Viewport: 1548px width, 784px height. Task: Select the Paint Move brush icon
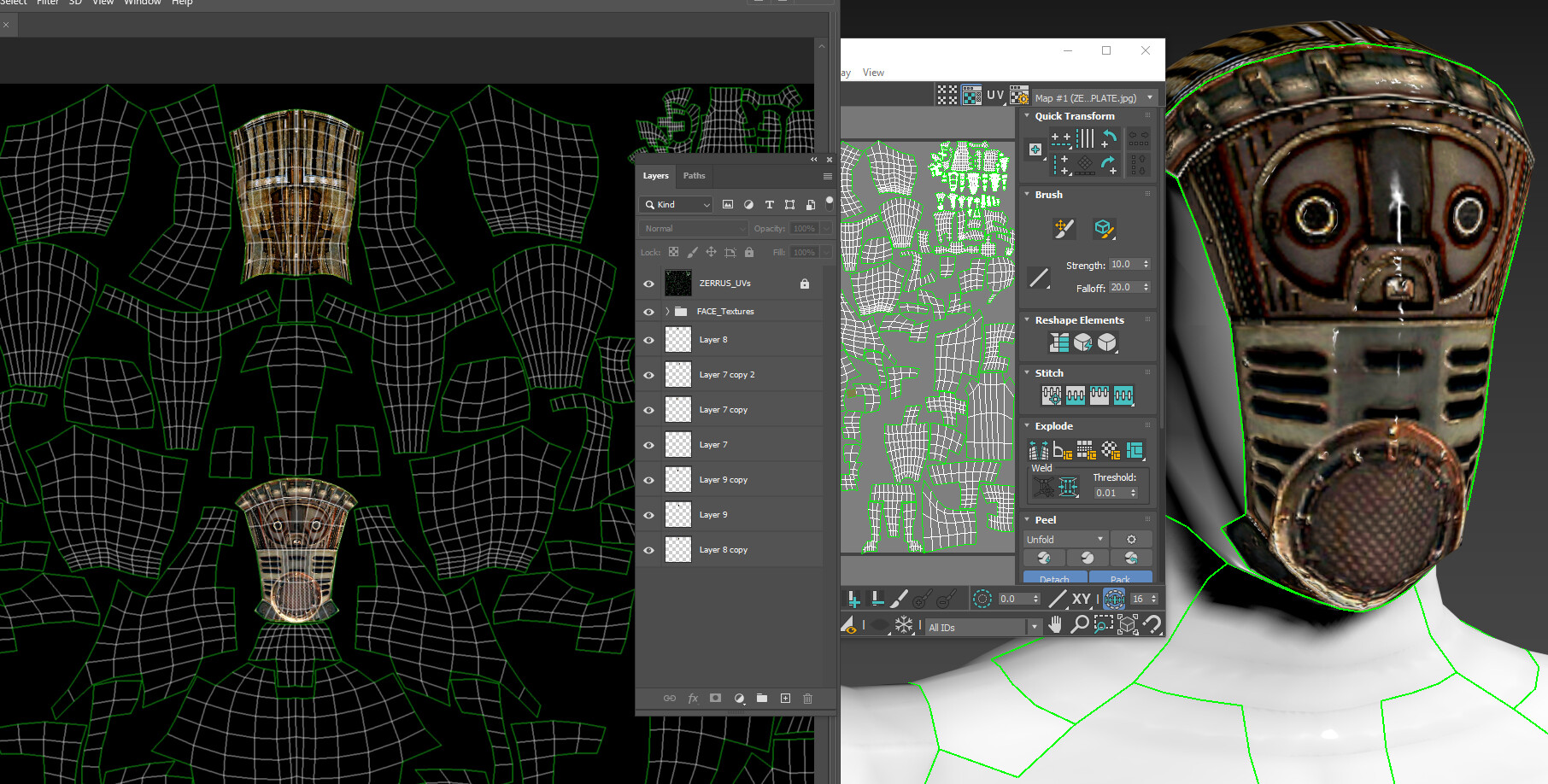point(1064,228)
